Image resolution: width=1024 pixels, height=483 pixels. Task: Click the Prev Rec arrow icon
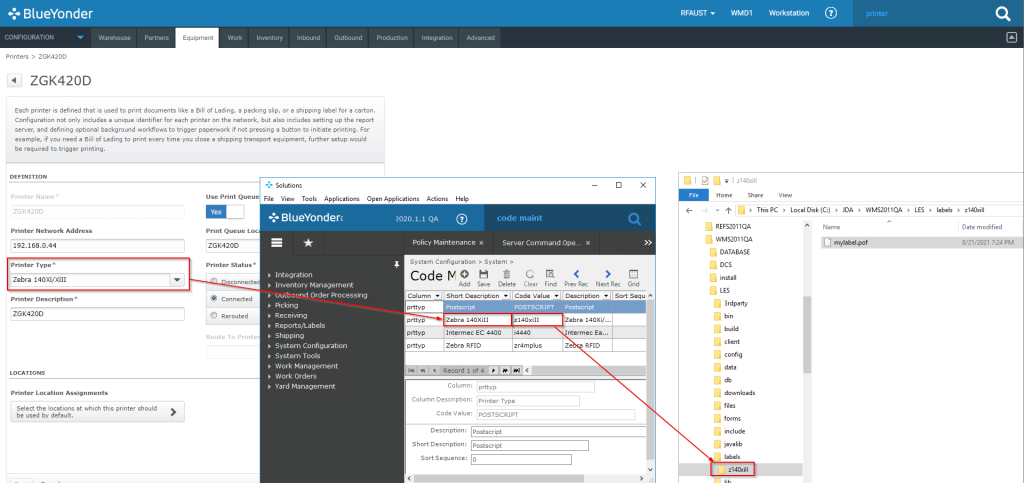(577, 275)
